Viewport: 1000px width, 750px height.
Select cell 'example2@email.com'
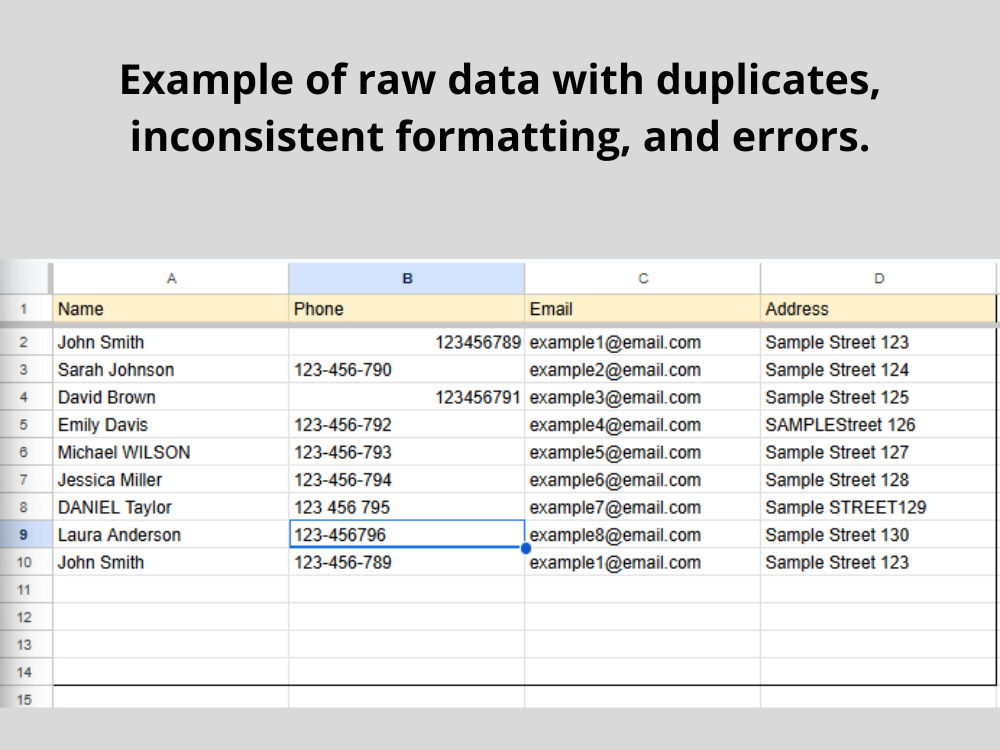pyautogui.click(x=643, y=370)
